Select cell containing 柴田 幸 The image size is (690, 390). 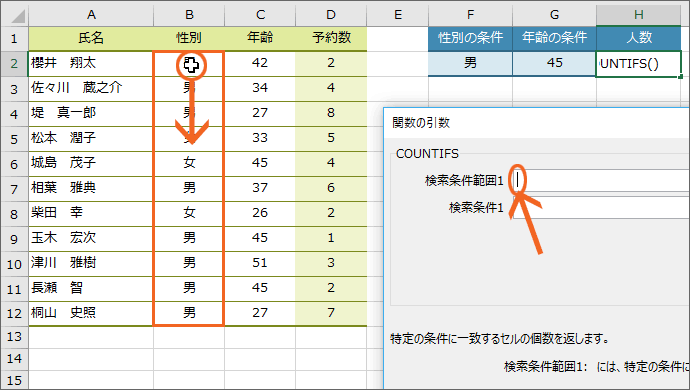[x=91, y=213]
